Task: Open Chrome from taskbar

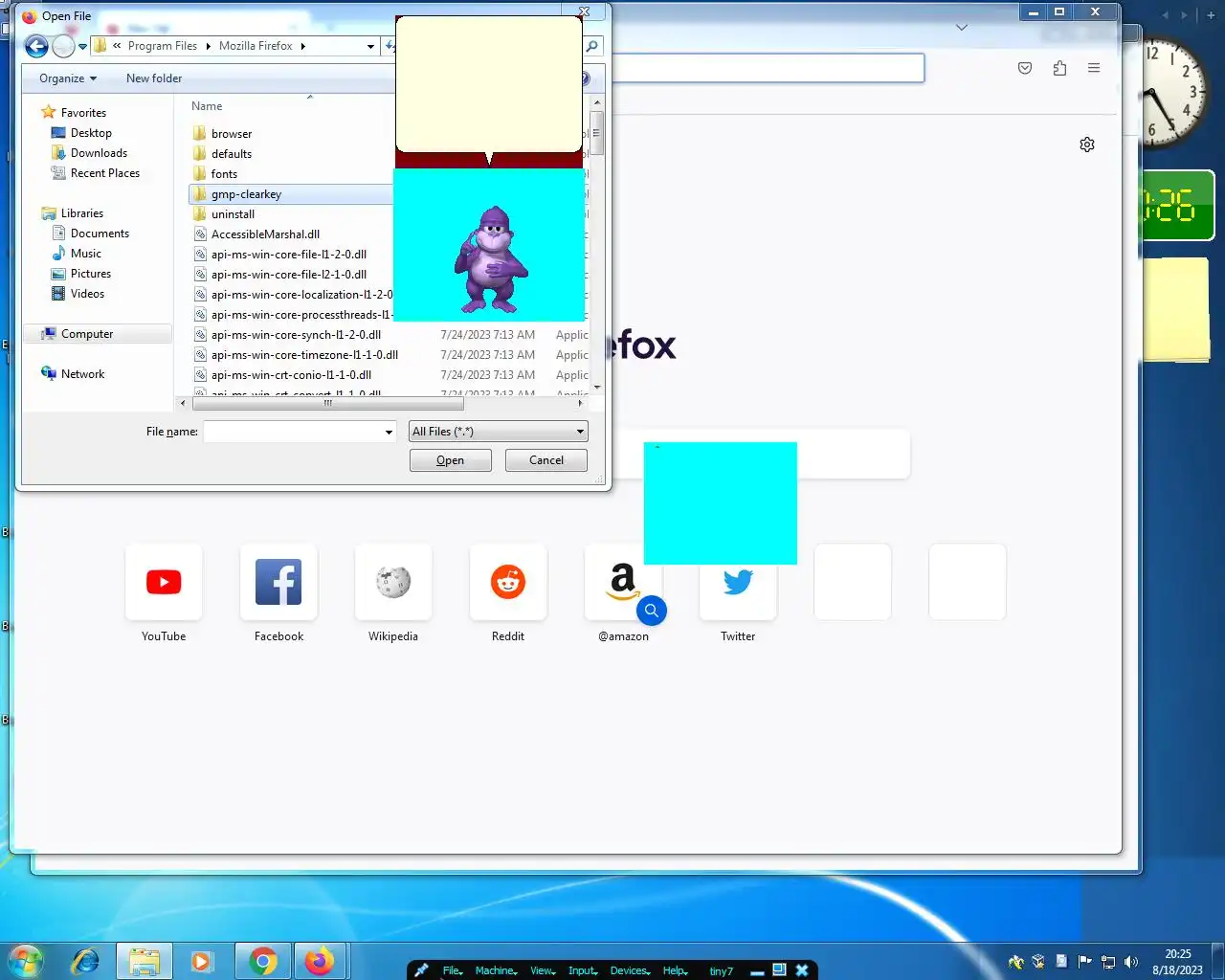Action: click(x=263, y=960)
